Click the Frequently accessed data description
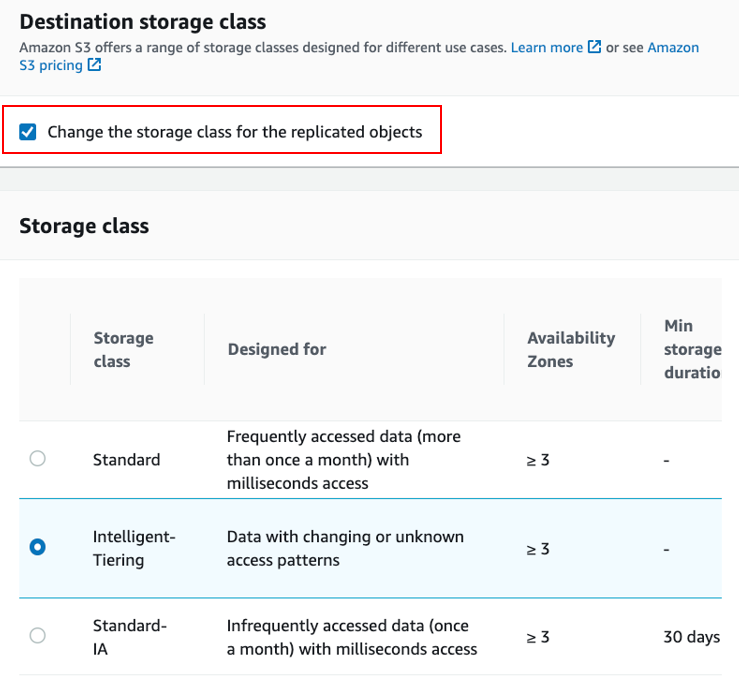This screenshot has width=739, height=680. click(x=343, y=460)
